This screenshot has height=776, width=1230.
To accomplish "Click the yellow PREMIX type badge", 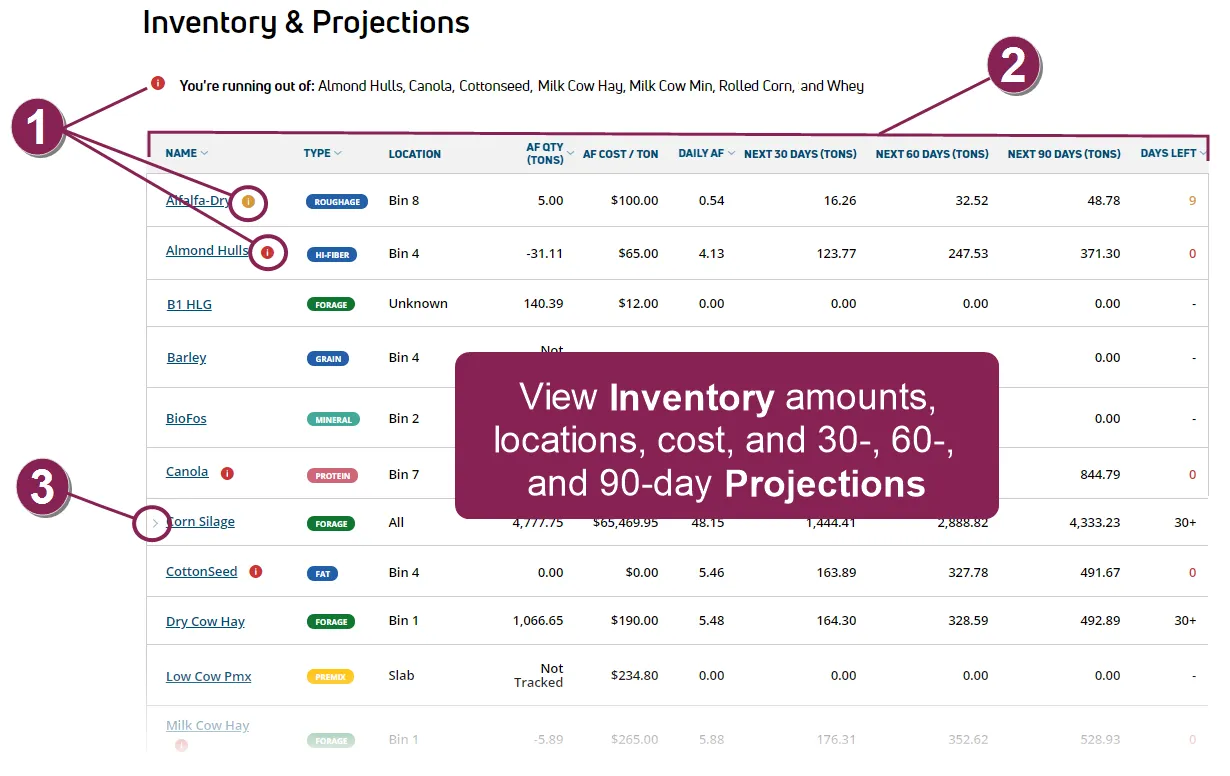I will pos(330,677).
